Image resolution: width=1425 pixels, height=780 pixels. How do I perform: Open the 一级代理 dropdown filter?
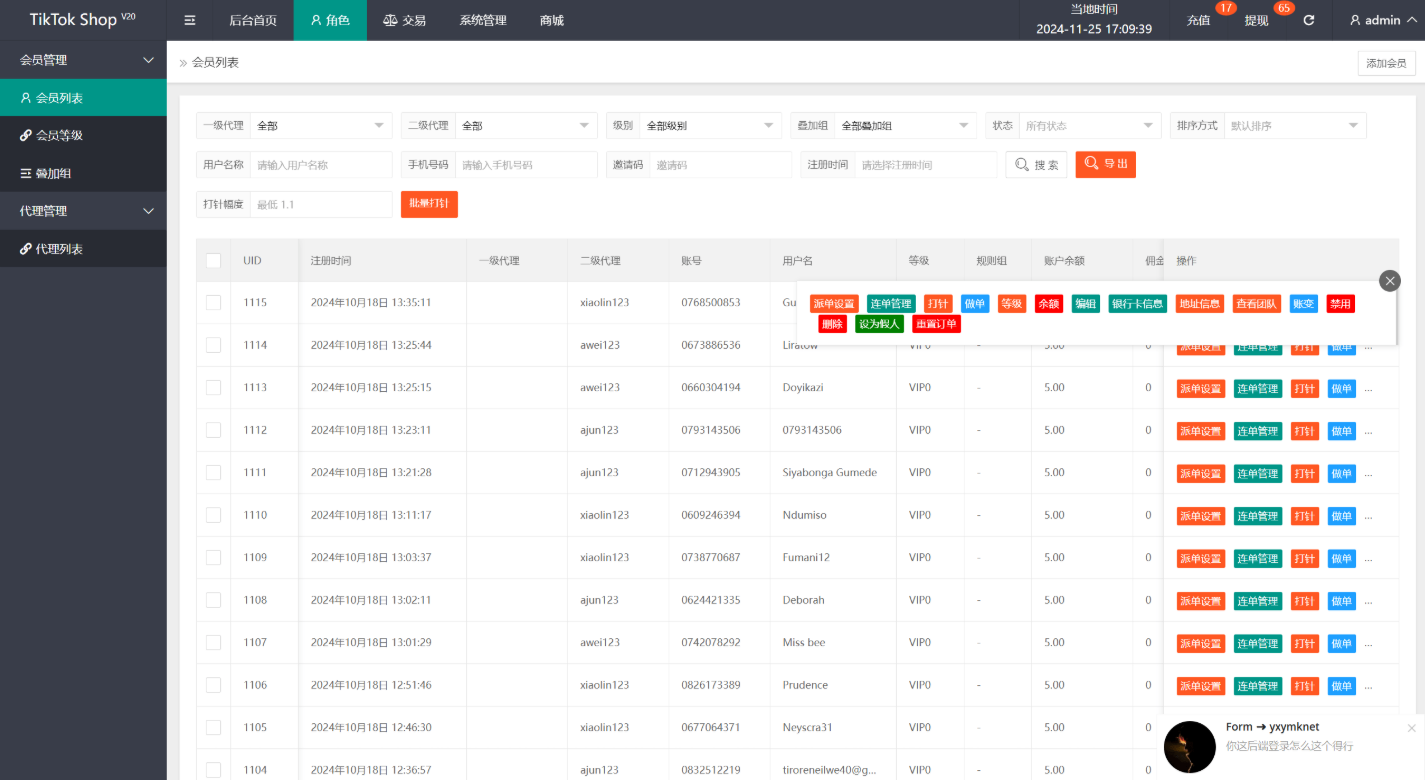[320, 126]
